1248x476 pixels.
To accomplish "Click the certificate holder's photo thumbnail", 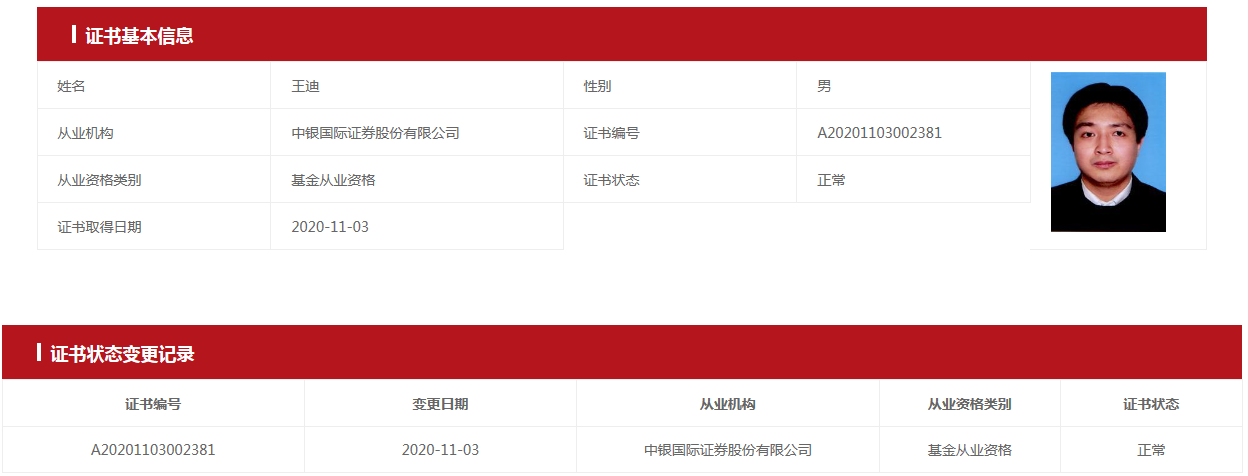I will point(1108,152).
